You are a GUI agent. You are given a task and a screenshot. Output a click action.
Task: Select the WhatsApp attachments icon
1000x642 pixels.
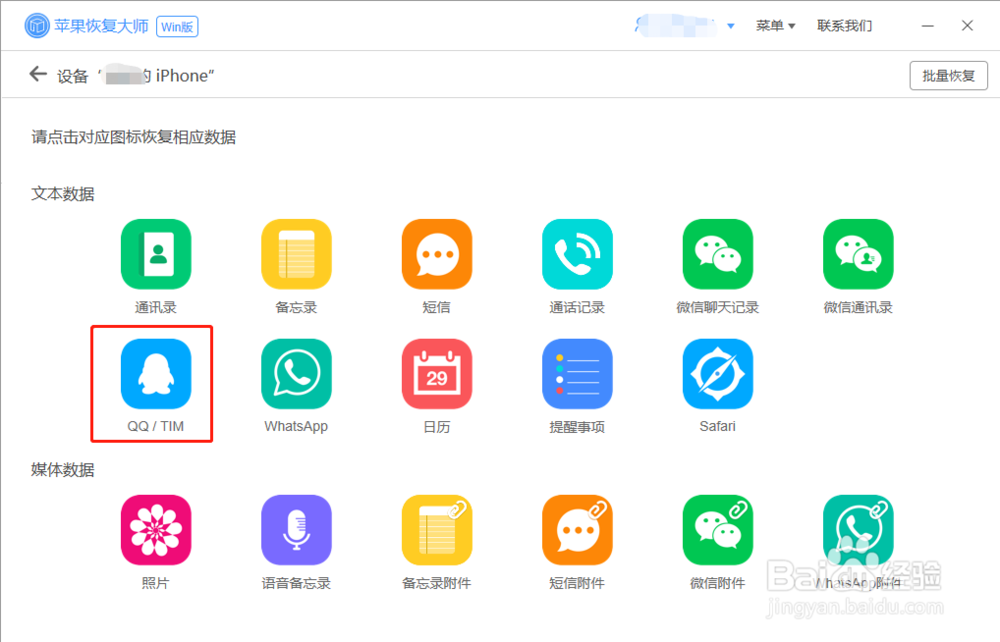858,530
